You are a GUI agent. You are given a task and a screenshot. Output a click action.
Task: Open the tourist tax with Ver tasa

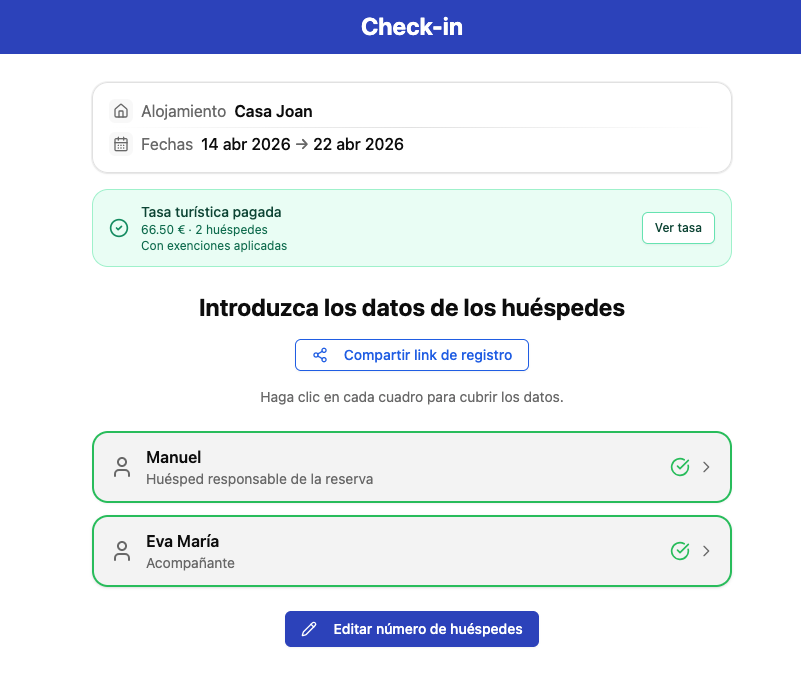click(x=678, y=227)
